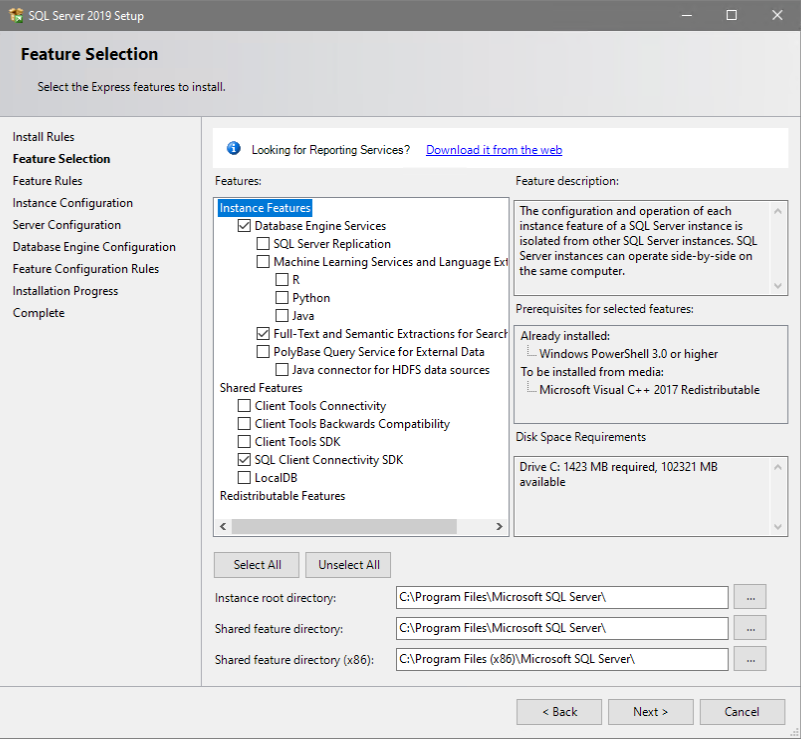Viewport: 801px width, 739px height.
Task: Browse for the Instance root directory
Action: point(750,597)
